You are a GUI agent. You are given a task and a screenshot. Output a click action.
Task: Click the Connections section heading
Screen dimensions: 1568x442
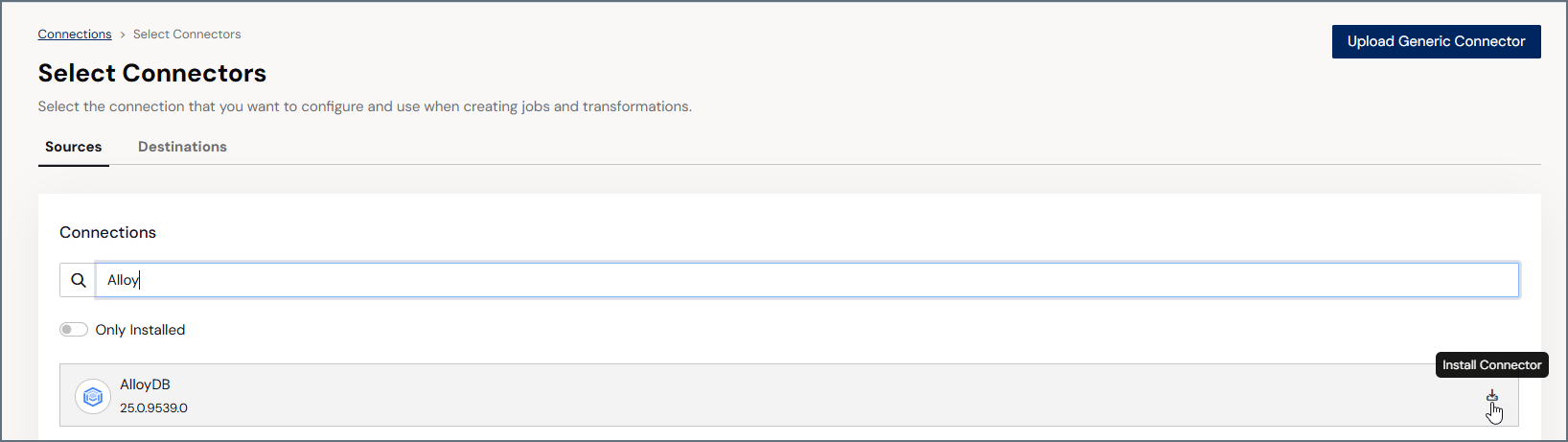tap(107, 233)
